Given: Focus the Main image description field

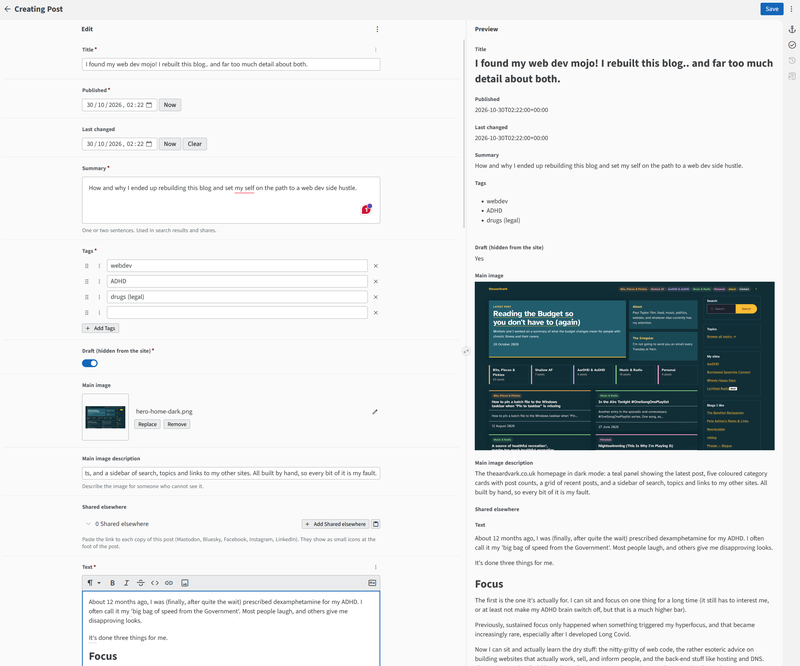Looking at the screenshot, I should coord(231,473).
